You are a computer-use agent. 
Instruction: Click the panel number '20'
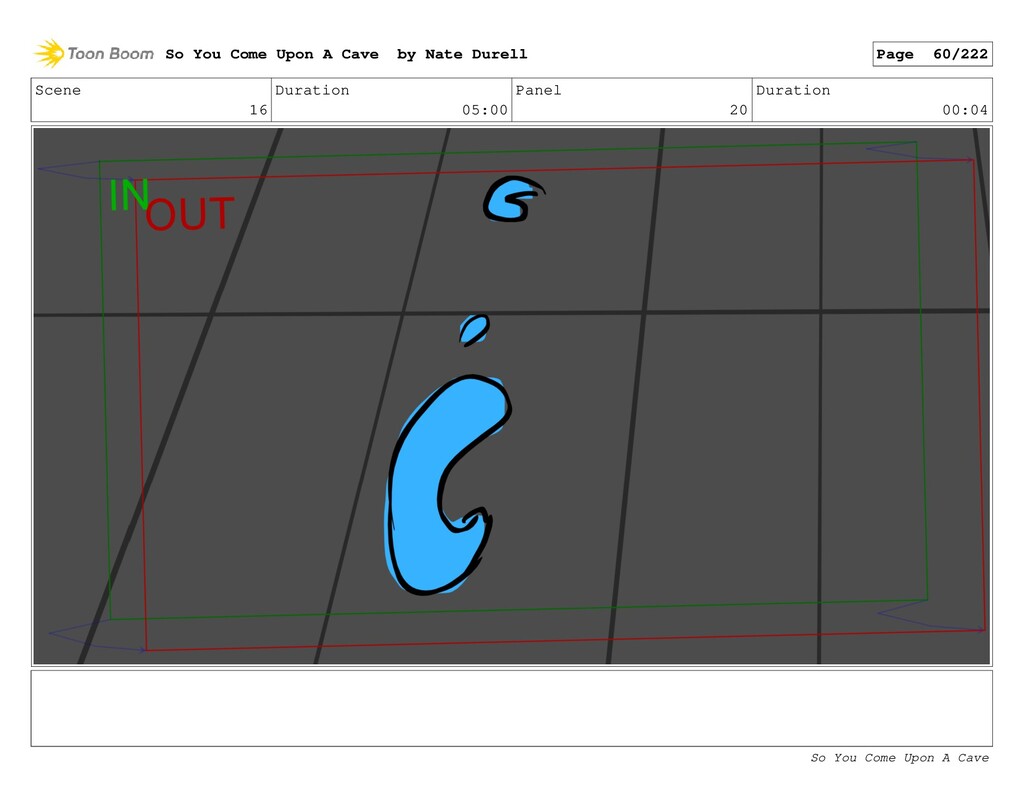(739, 110)
